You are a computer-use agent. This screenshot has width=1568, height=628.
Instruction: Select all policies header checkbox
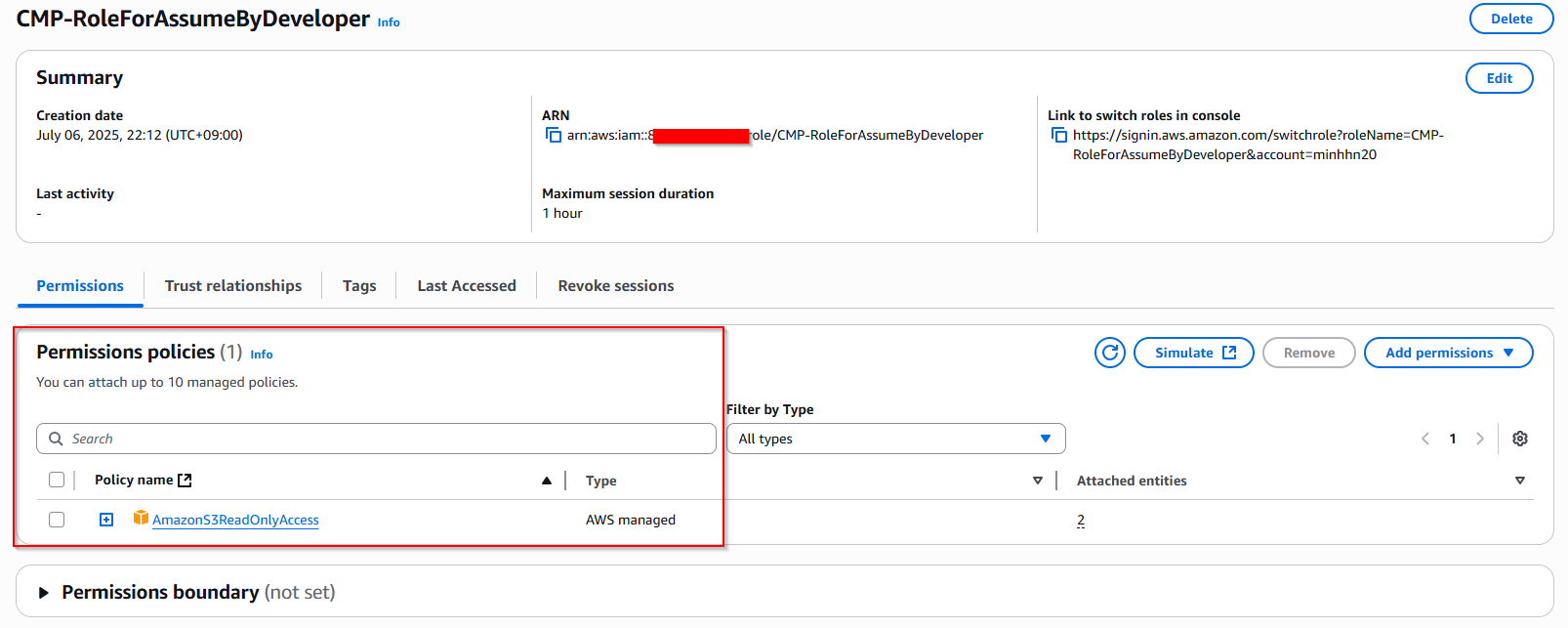(x=57, y=480)
